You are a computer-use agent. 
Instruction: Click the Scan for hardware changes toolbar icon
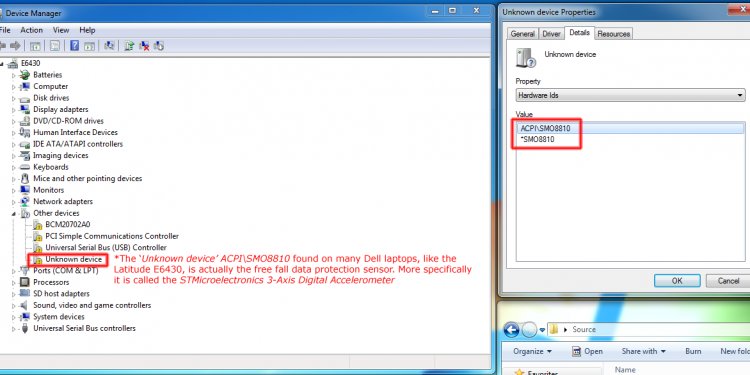109,46
